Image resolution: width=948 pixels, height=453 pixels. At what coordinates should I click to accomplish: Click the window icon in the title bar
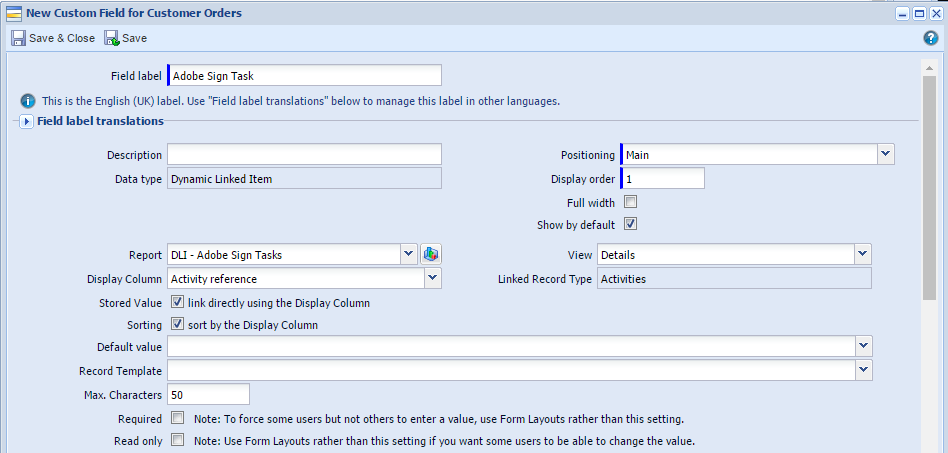(14, 13)
